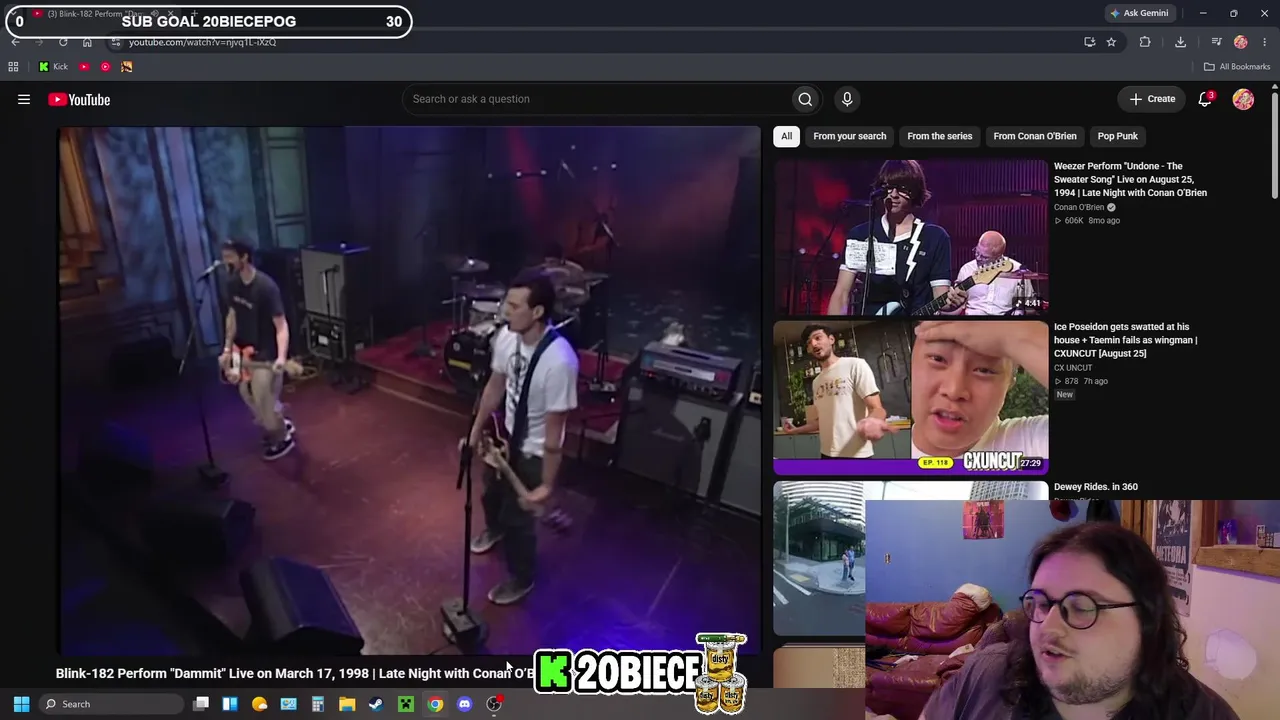Screen dimensions: 1280x720
Task: Click the Chrome address bar URL
Action: (x=202, y=42)
